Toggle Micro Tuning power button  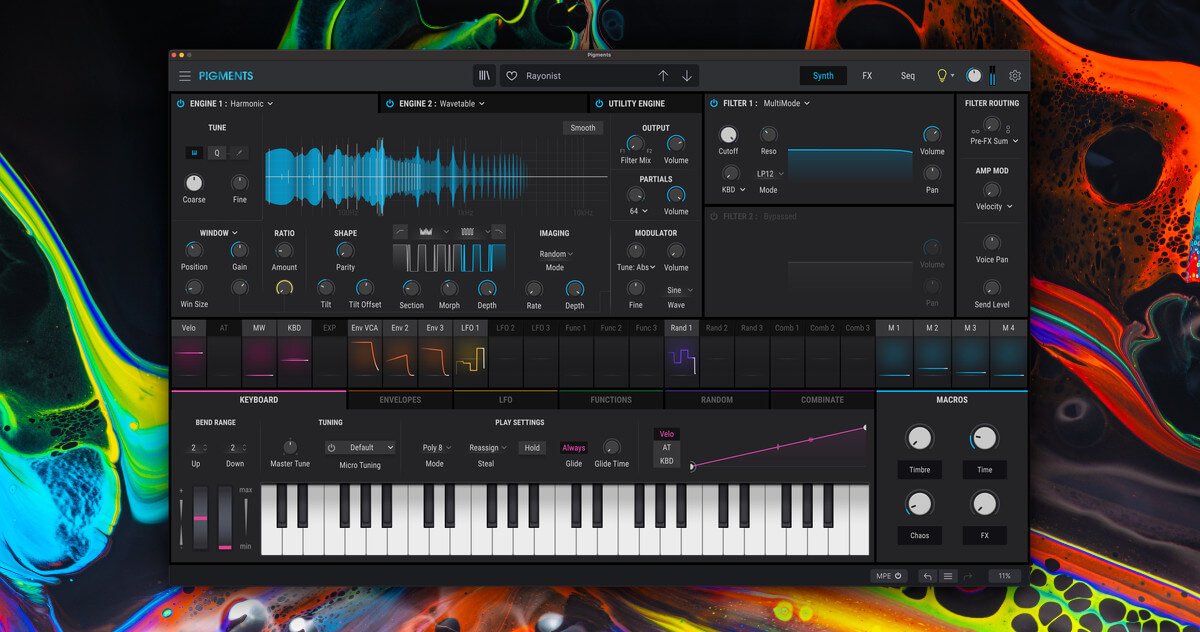click(x=332, y=448)
